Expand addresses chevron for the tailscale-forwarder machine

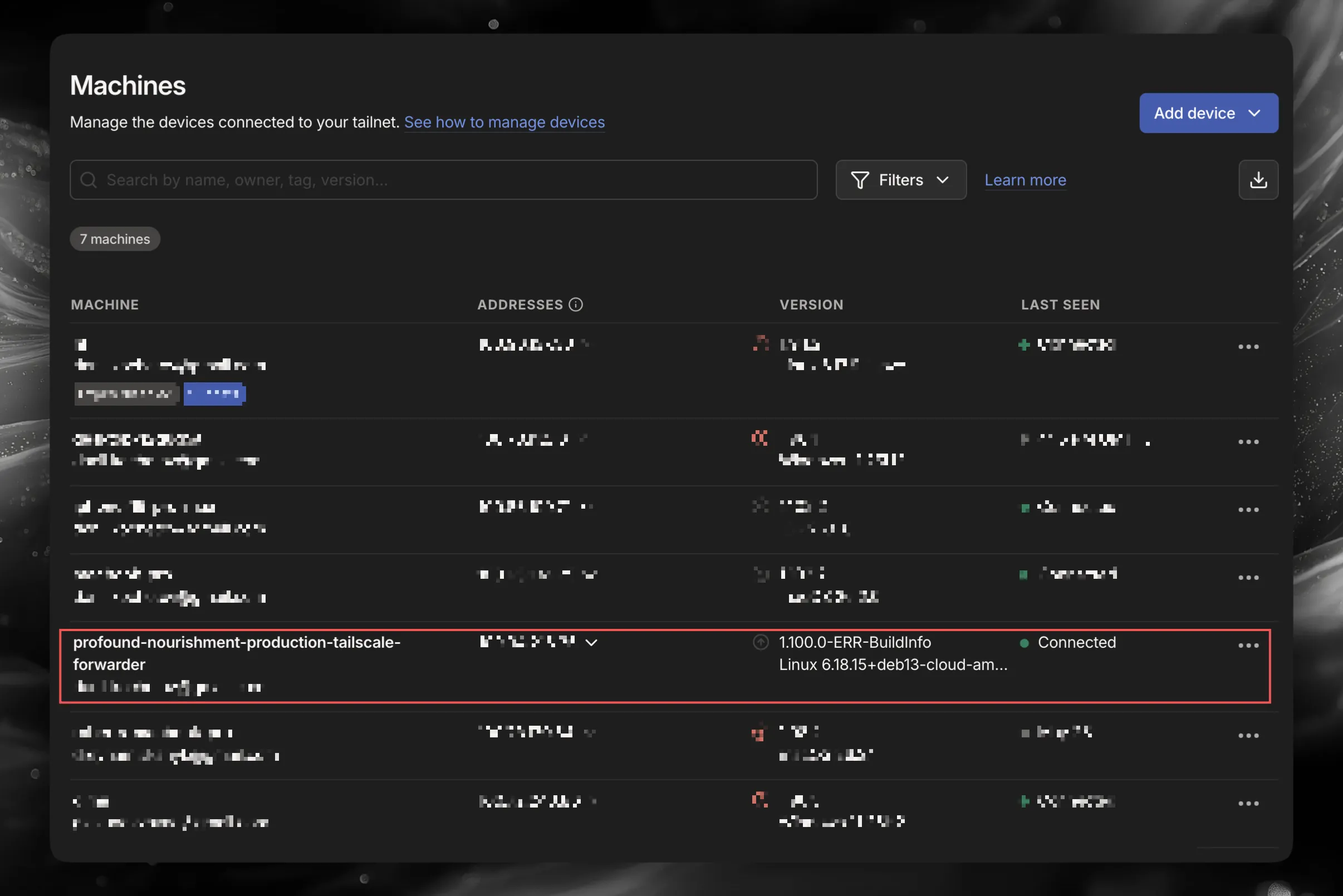591,642
